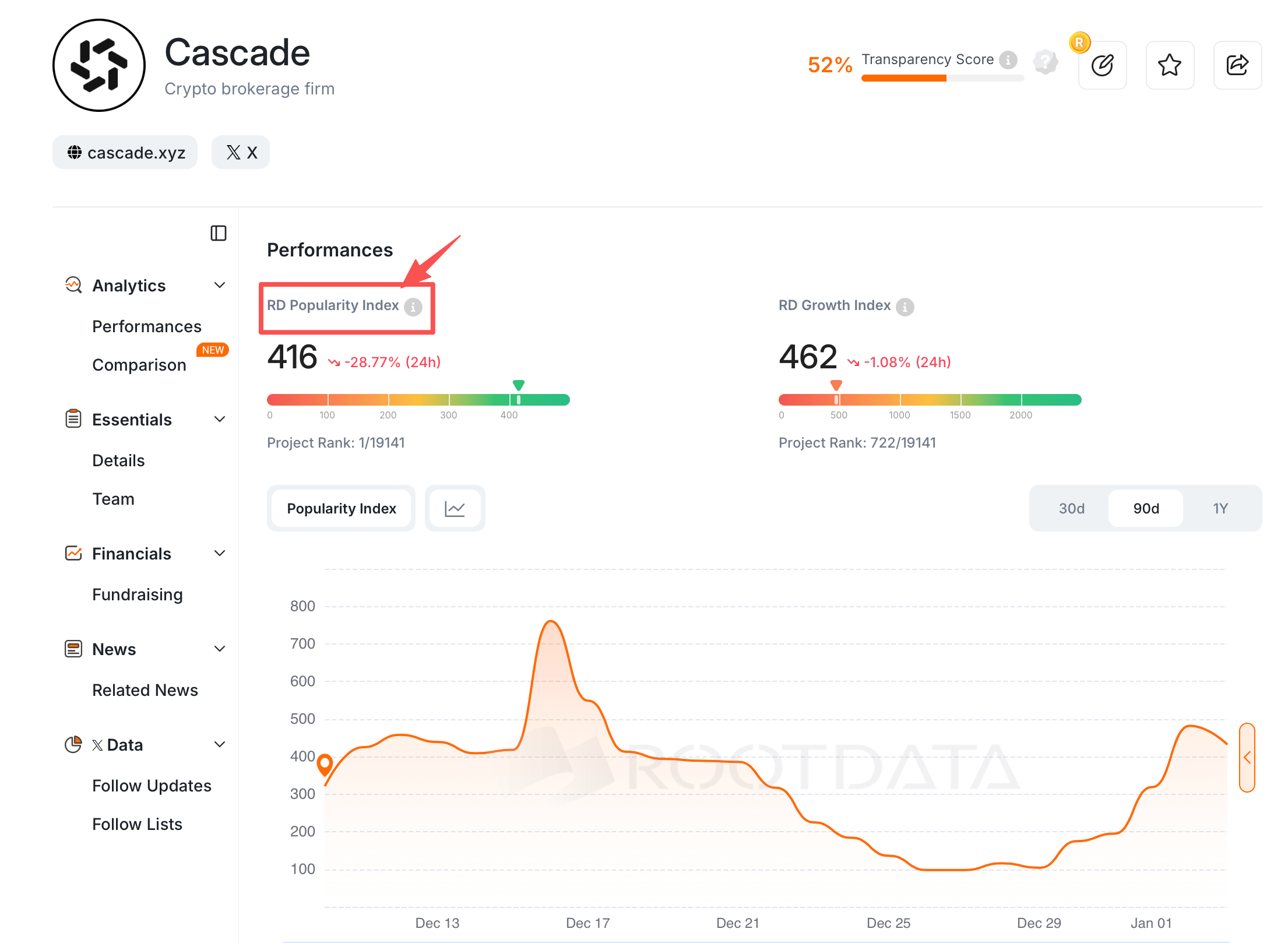Open the cascade.xyz website link

[x=125, y=153]
